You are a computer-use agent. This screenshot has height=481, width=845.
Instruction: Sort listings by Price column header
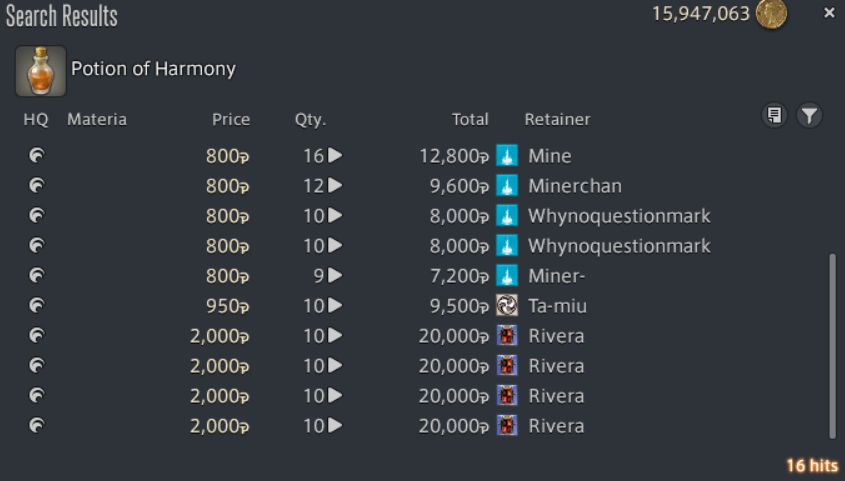point(231,119)
